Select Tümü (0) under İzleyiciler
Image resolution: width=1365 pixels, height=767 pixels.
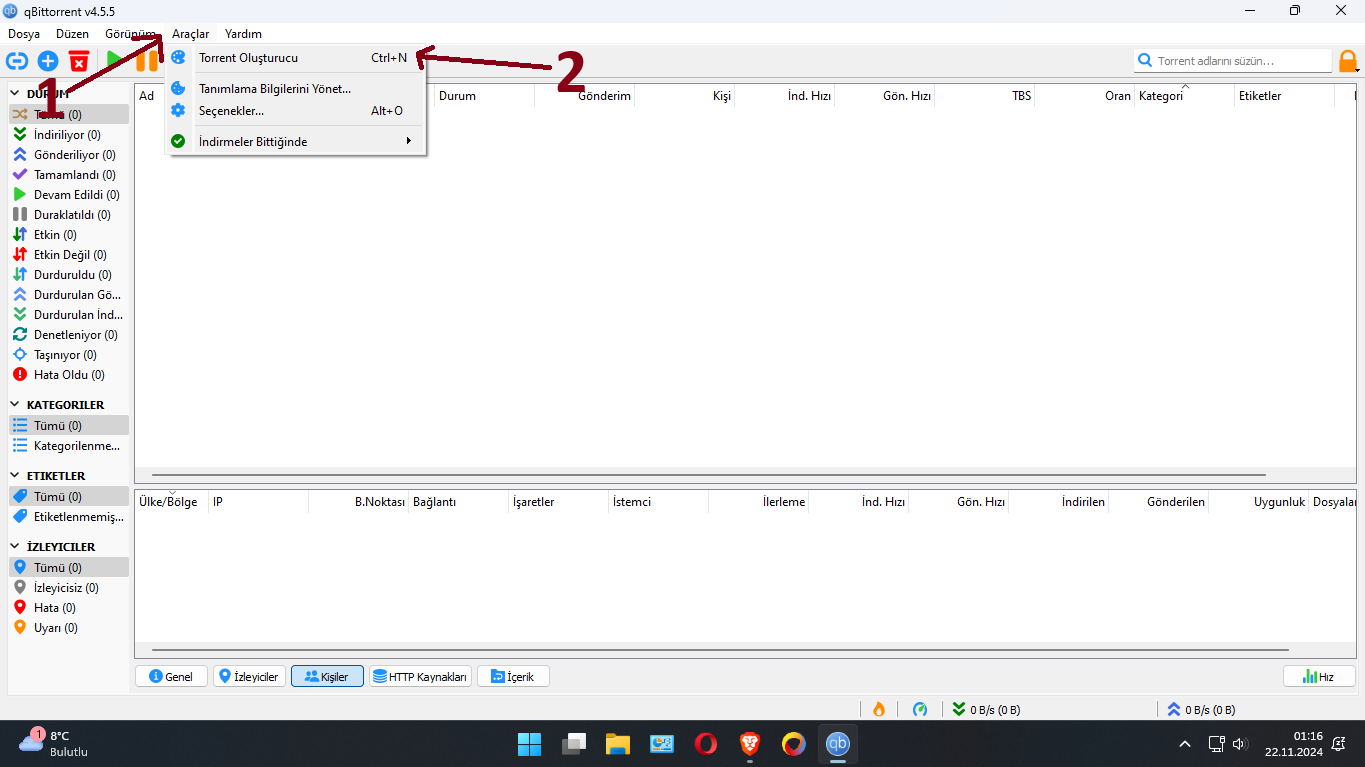pos(67,568)
